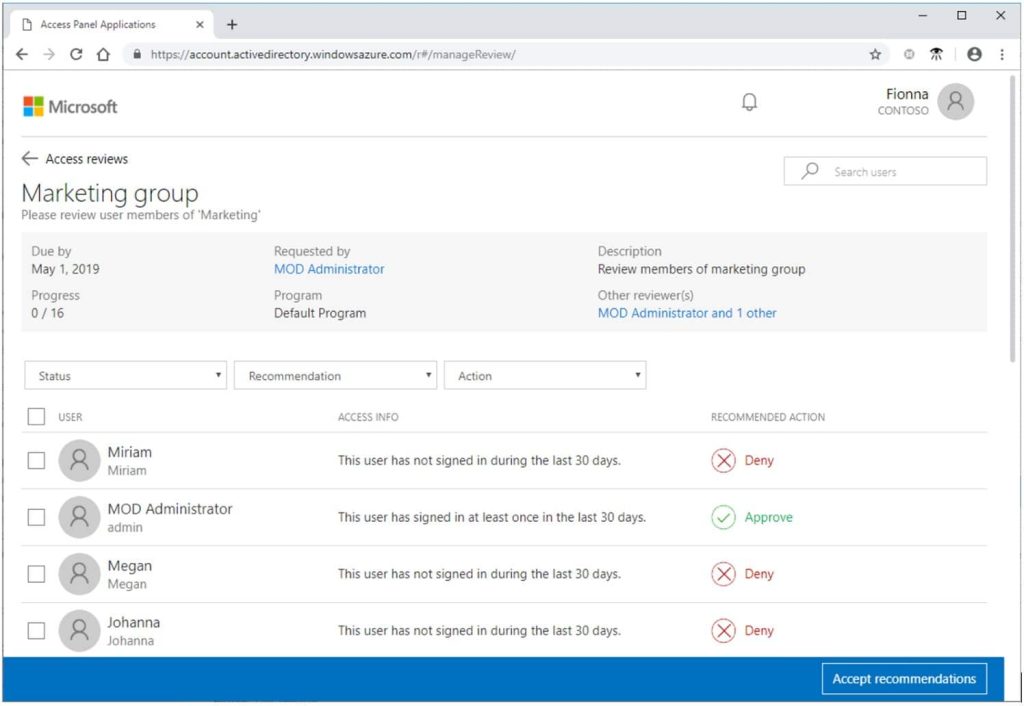The width and height of the screenshot is (1024, 706).
Task: Click MOD Administrator's signed-in access info
Action: (492, 517)
